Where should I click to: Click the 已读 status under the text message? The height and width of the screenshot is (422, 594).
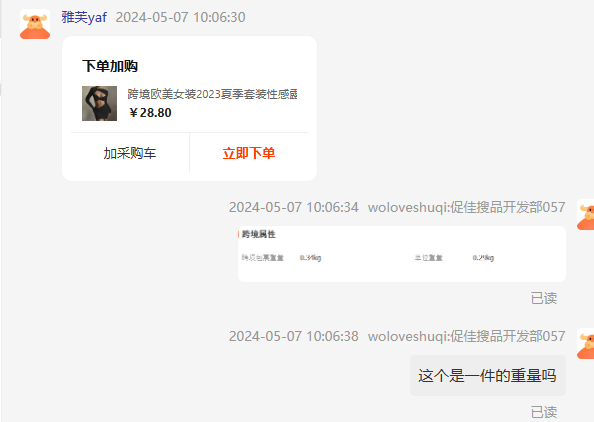click(544, 412)
